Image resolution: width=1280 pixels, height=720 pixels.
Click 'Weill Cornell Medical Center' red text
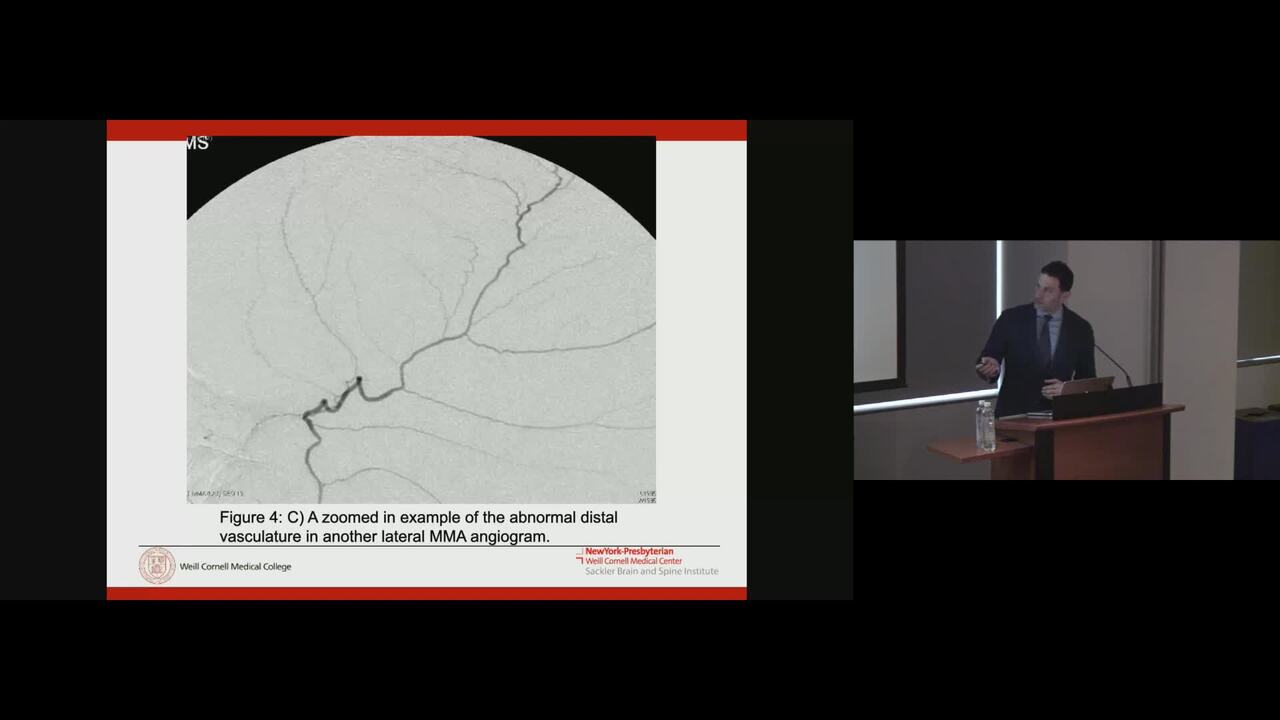(634, 561)
